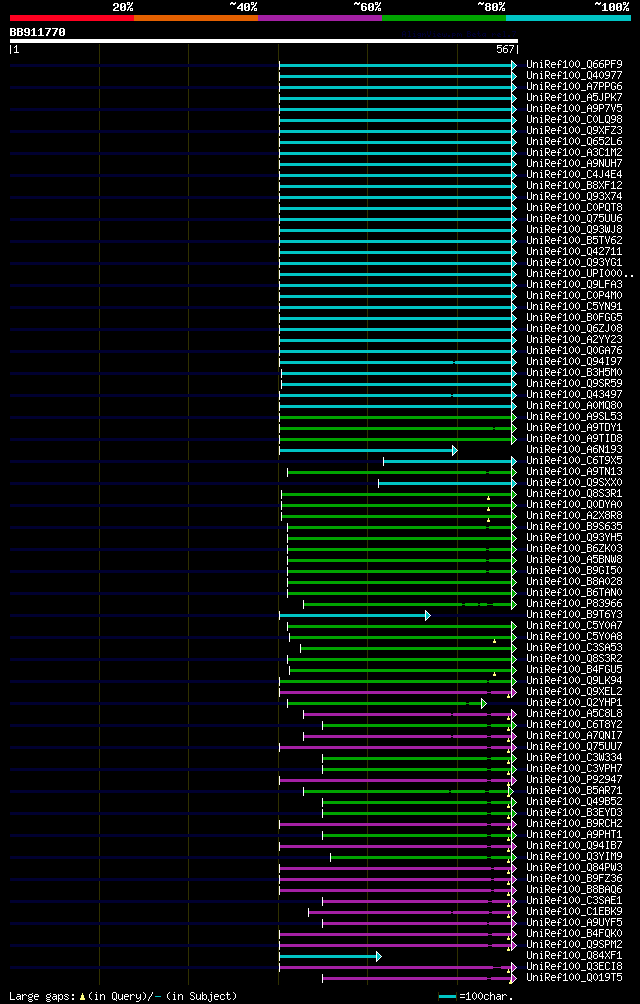This screenshot has width=640, height=1004.
Task: Select the BB911770 query name
Action: point(37,31)
